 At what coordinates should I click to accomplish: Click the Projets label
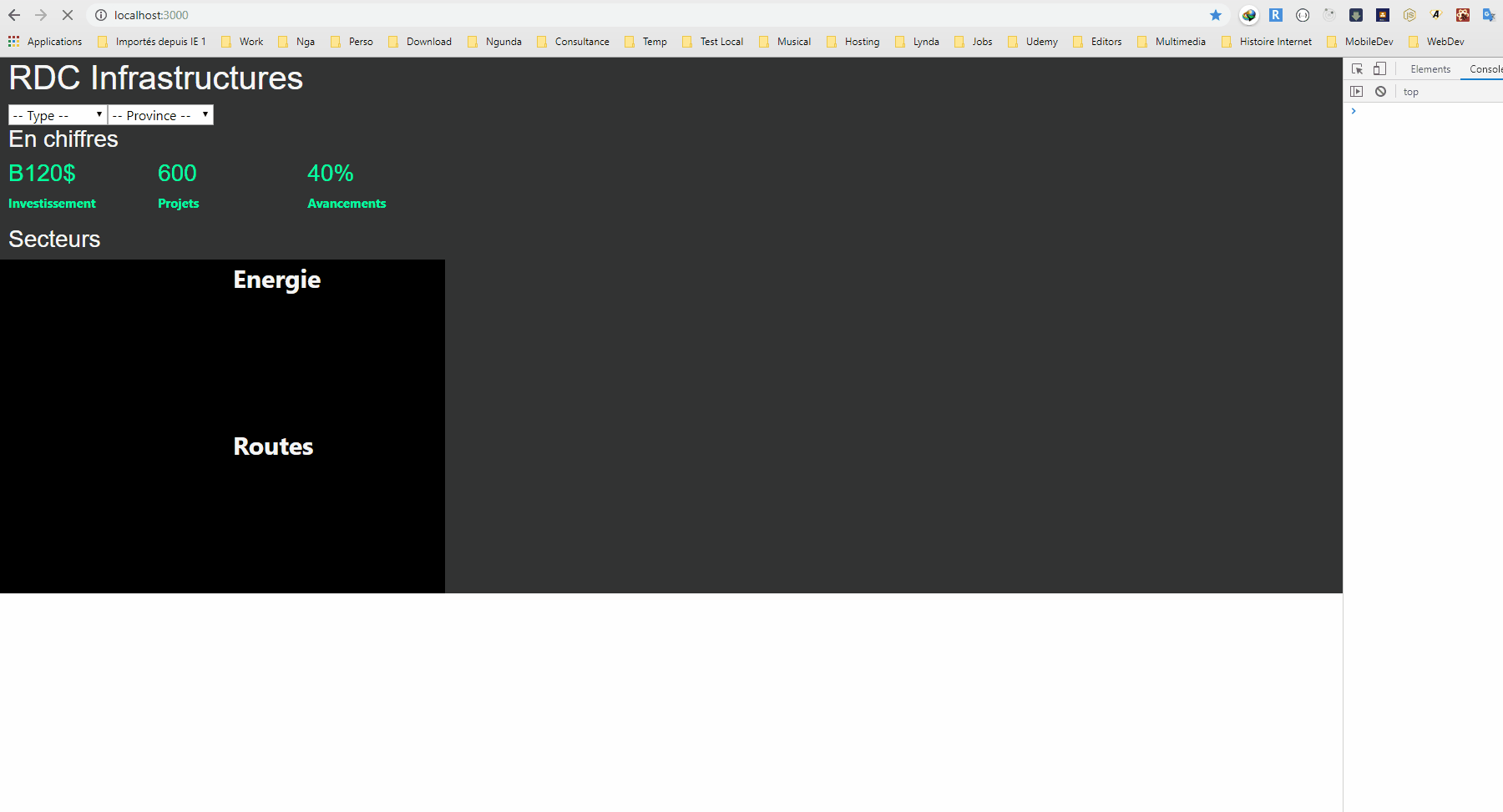point(179,204)
